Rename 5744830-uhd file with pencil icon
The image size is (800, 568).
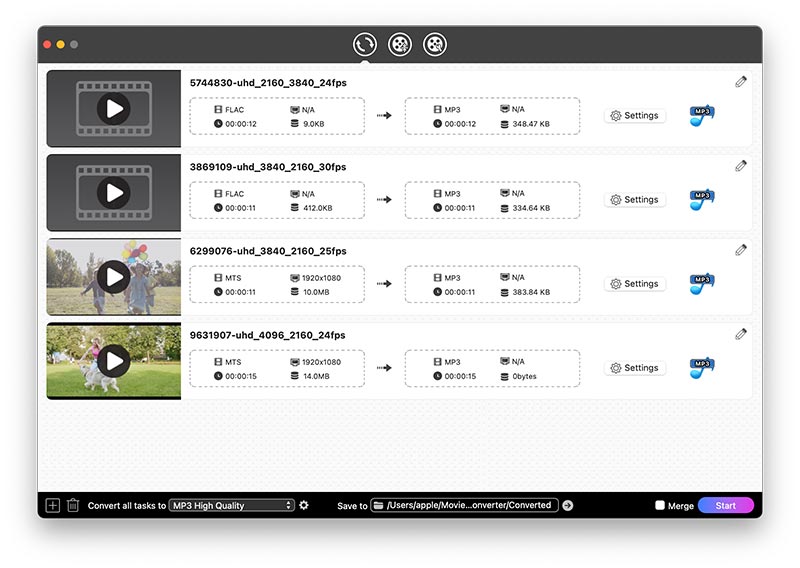[741, 82]
